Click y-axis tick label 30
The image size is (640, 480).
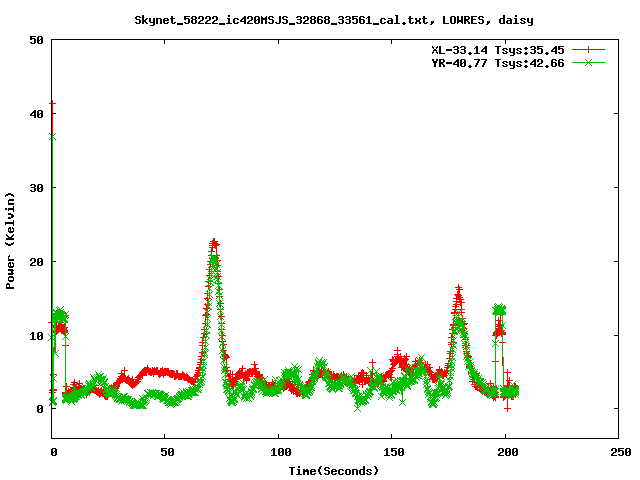pyautogui.click(x=36, y=188)
